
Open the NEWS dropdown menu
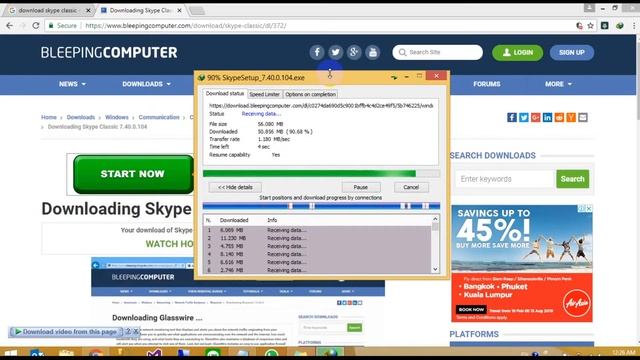click(72, 84)
